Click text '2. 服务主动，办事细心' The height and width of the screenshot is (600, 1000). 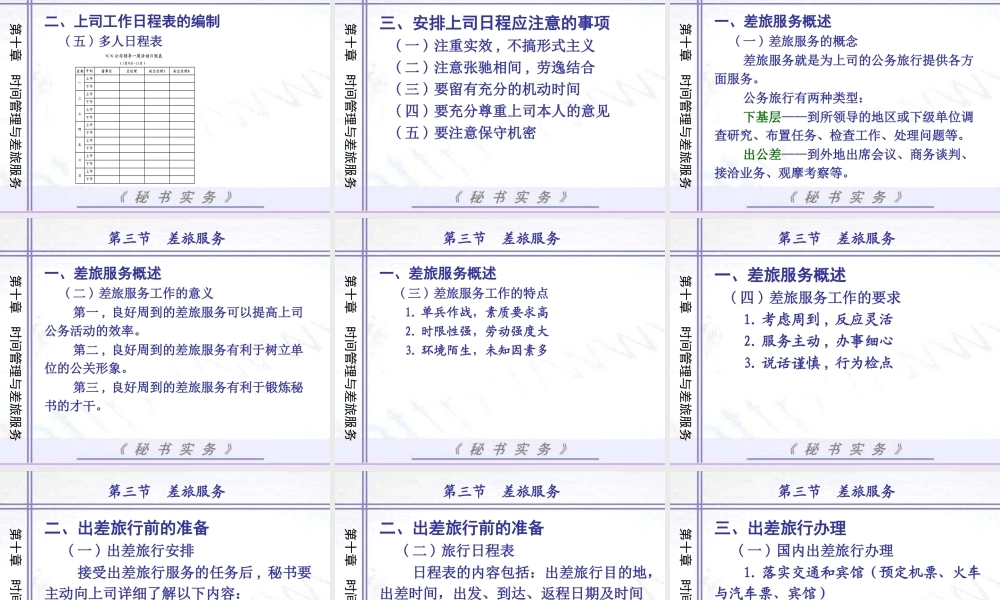[818, 341]
